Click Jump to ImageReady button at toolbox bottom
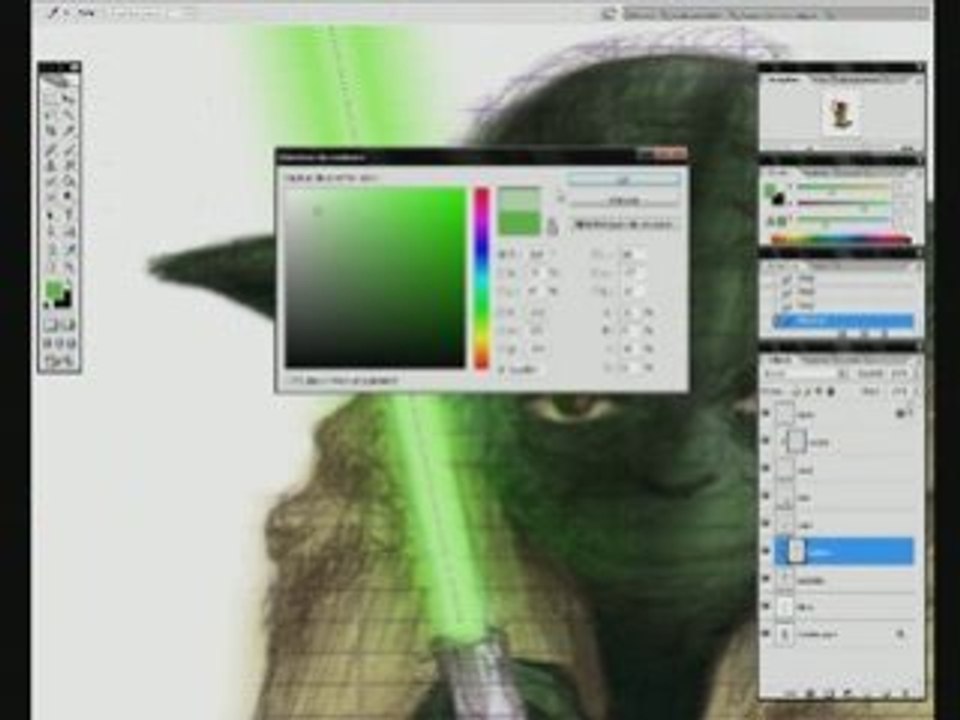 [x=59, y=361]
